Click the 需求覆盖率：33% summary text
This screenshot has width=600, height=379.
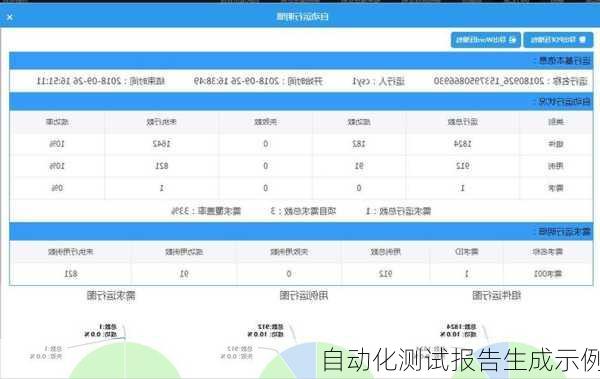[206, 211]
